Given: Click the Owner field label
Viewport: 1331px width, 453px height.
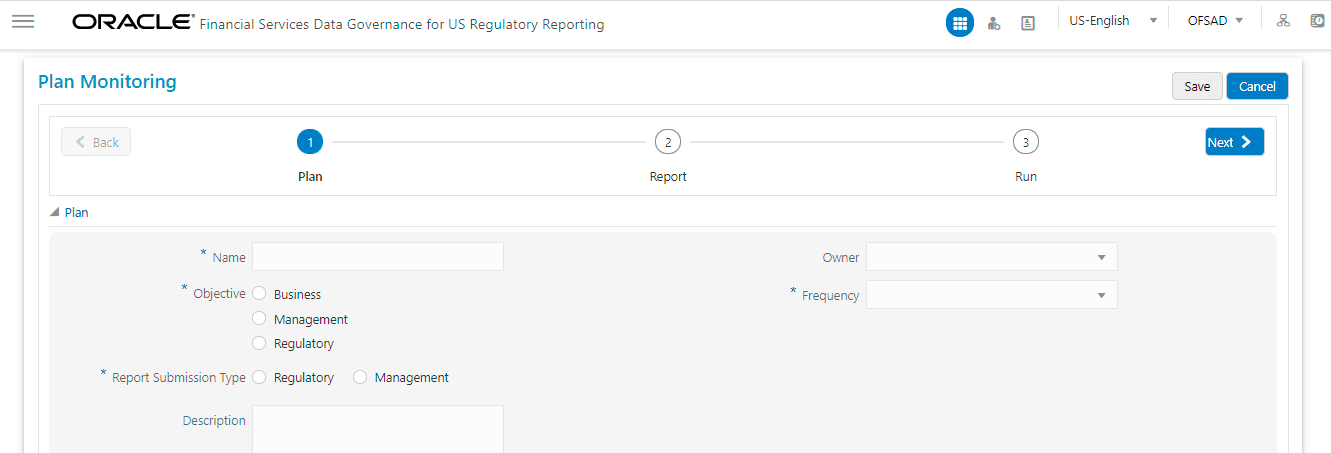Looking at the screenshot, I should tap(841, 257).
